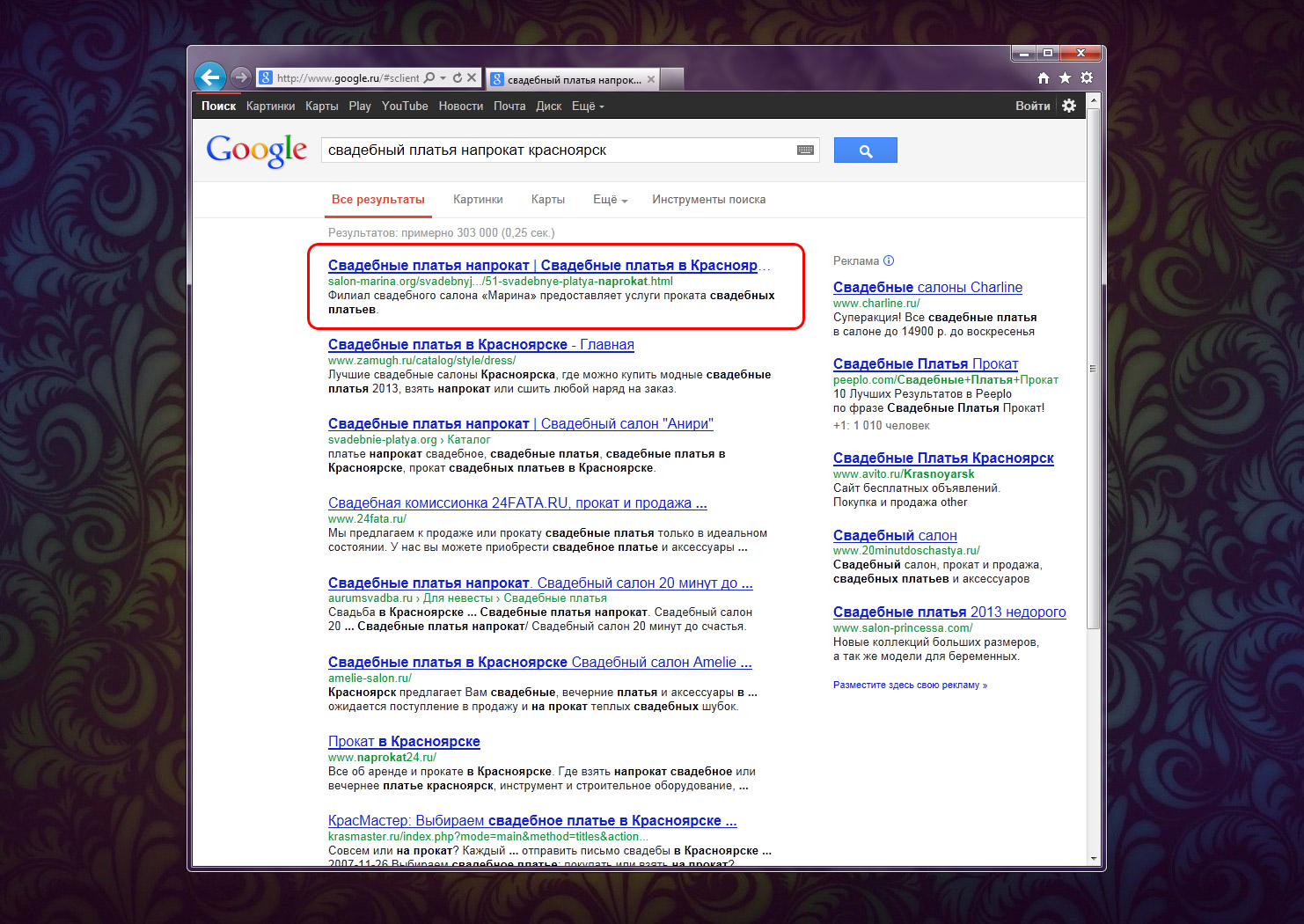This screenshot has height=924, width=1304.
Task: Click "Поиск" in the black navigation bar
Action: tap(218, 106)
